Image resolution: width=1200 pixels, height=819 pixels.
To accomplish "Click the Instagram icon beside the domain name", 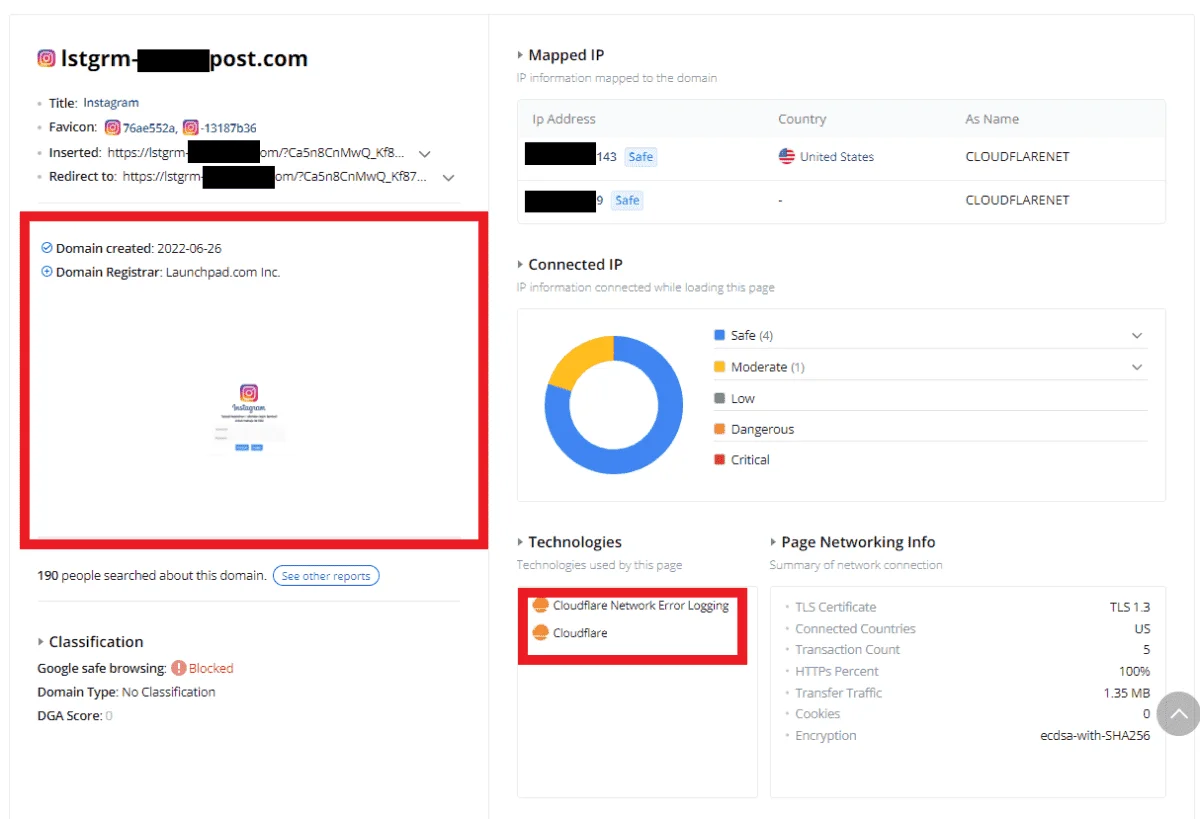I will (46, 58).
